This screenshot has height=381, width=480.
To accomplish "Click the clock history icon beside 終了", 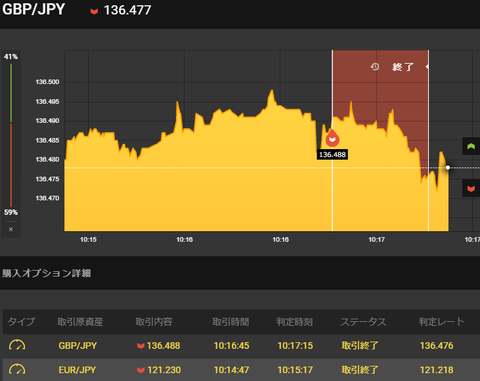I will coord(375,67).
